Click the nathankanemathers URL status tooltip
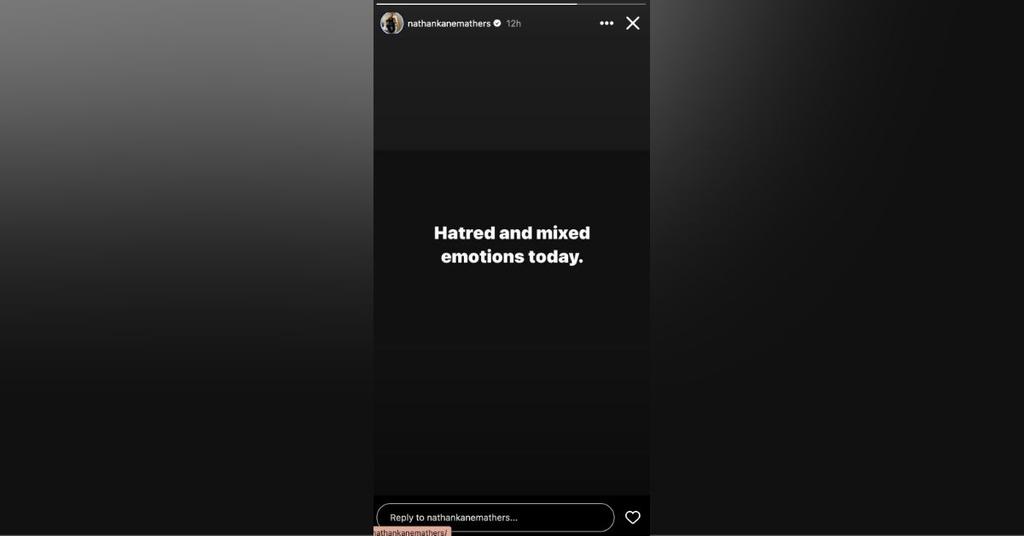 click(x=412, y=532)
